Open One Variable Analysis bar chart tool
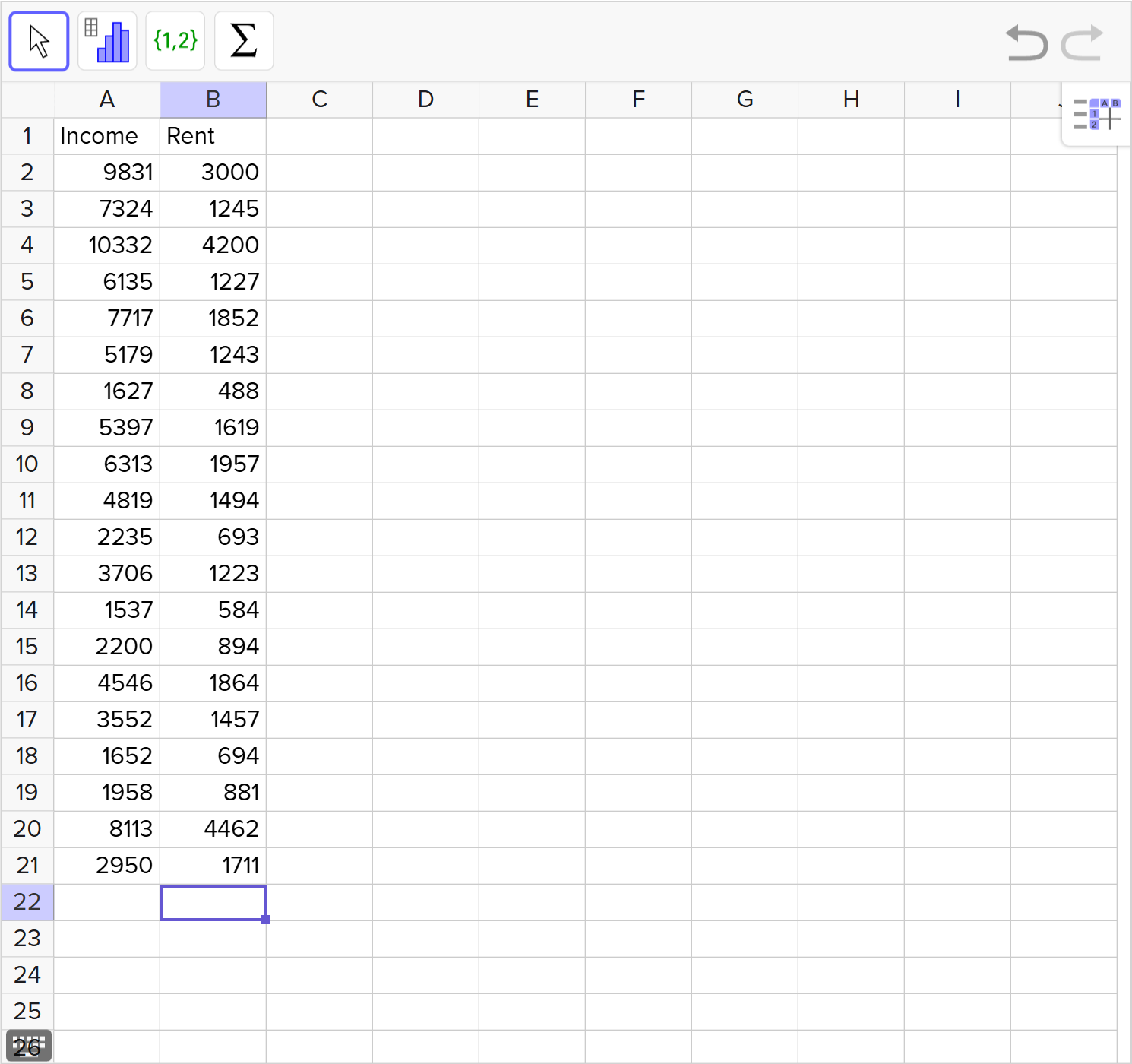The height and width of the screenshot is (1064, 1132). pyautogui.click(x=107, y=41)
